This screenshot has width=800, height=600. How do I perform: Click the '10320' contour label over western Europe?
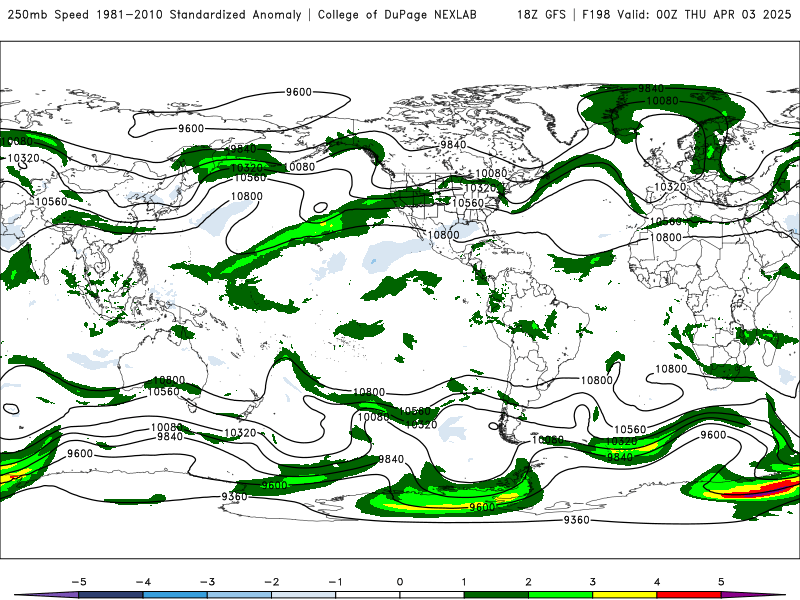coord(670,187)
